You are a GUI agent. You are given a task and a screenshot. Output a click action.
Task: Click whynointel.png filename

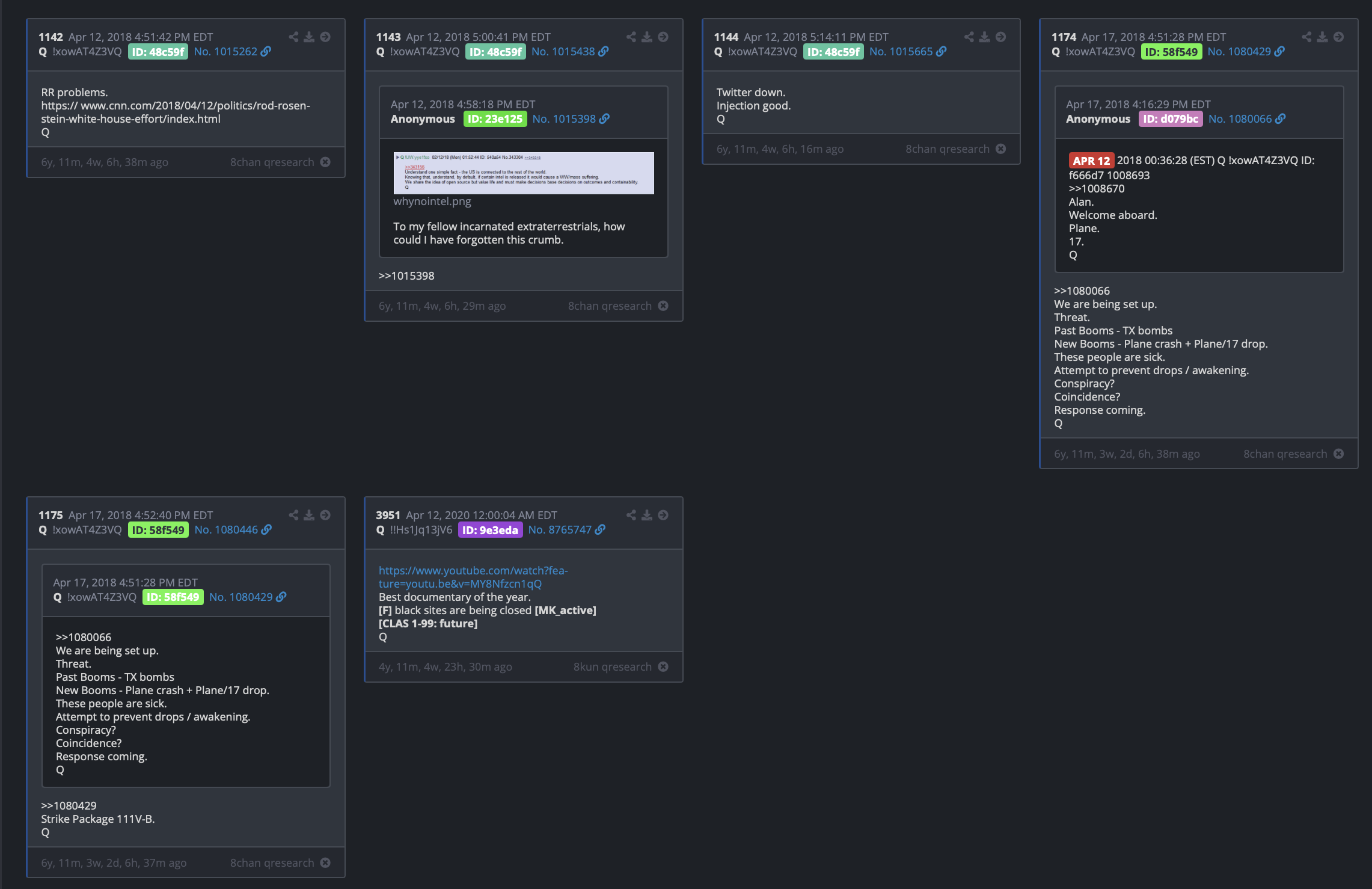432,201
